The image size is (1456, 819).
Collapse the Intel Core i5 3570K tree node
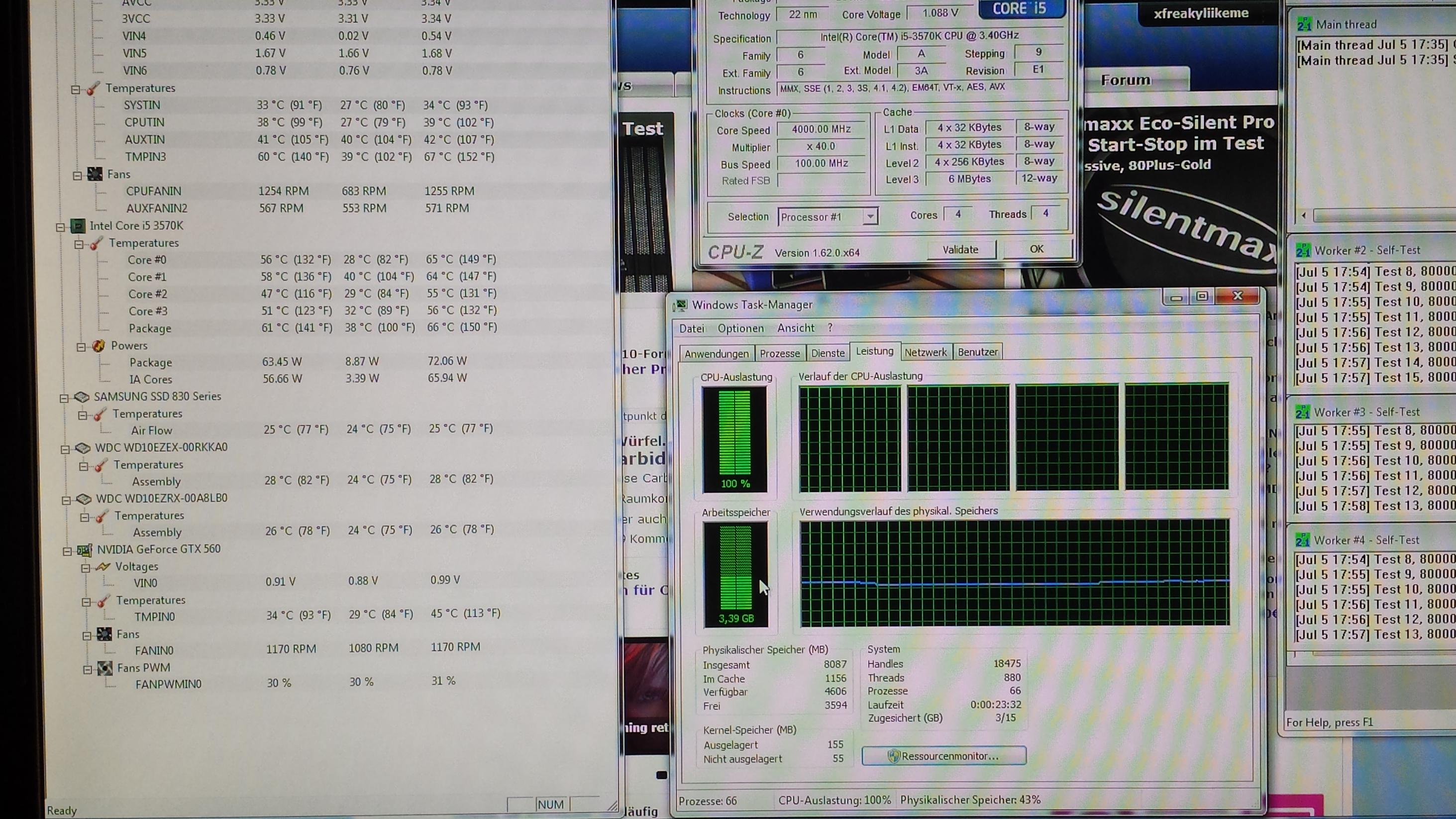coord(61,227)
